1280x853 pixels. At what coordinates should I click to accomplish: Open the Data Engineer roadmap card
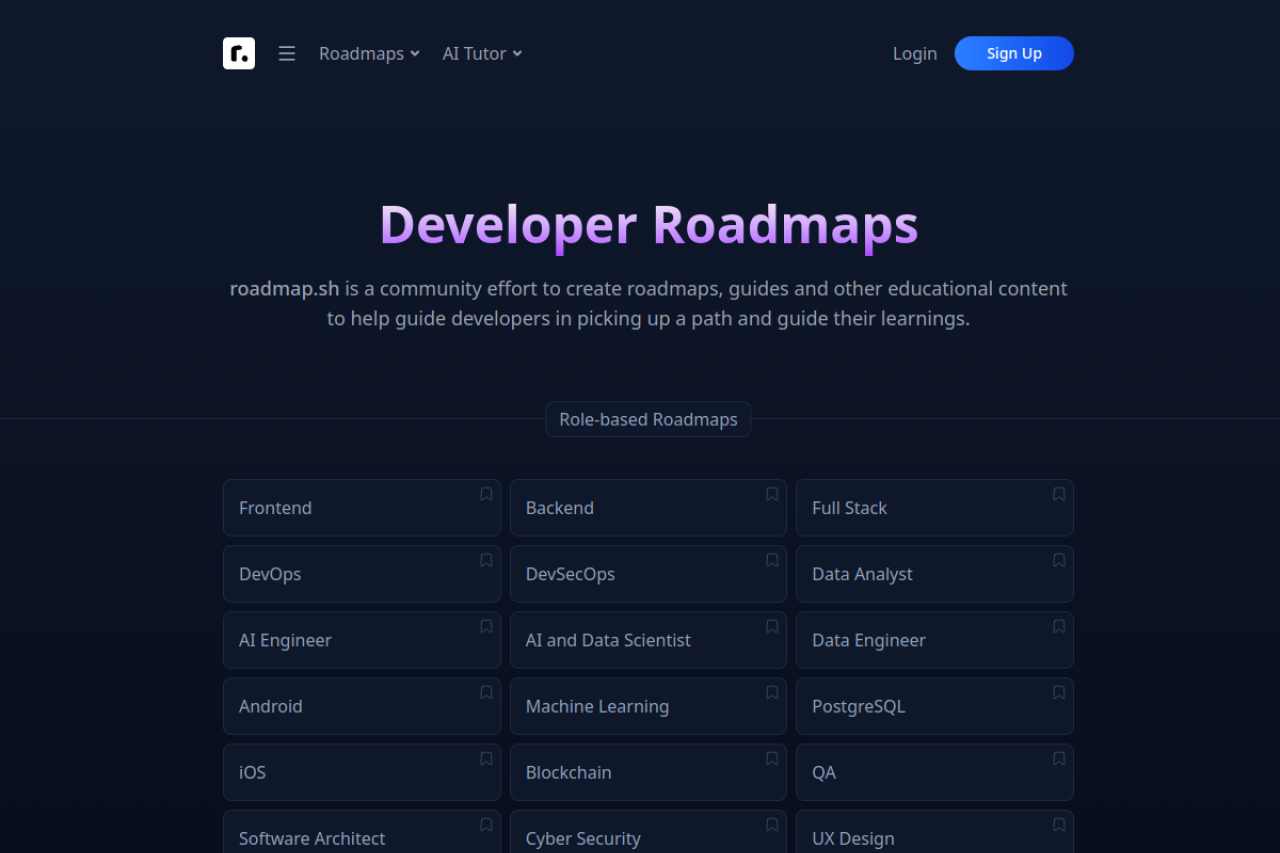[935, 640]
